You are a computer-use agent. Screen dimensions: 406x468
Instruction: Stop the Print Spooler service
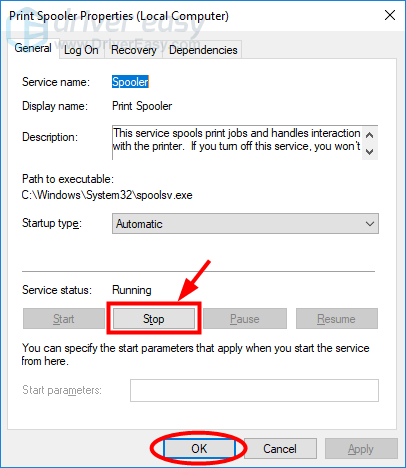pos(154,319)
